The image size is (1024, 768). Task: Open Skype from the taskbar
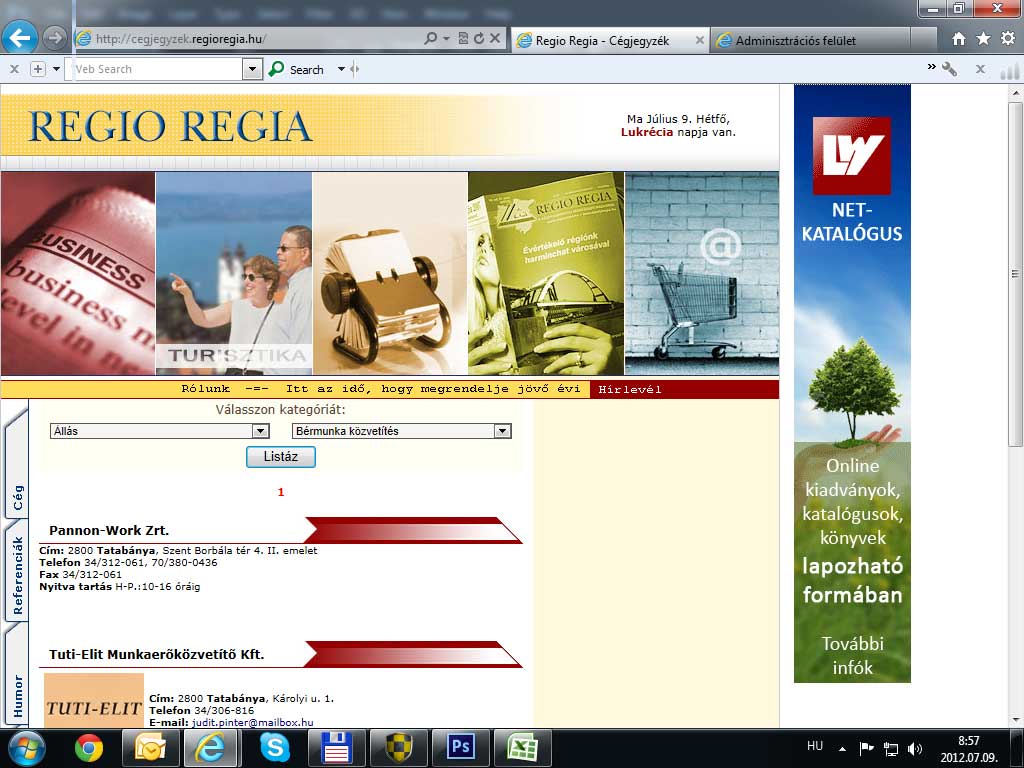[x=275, y=747]
